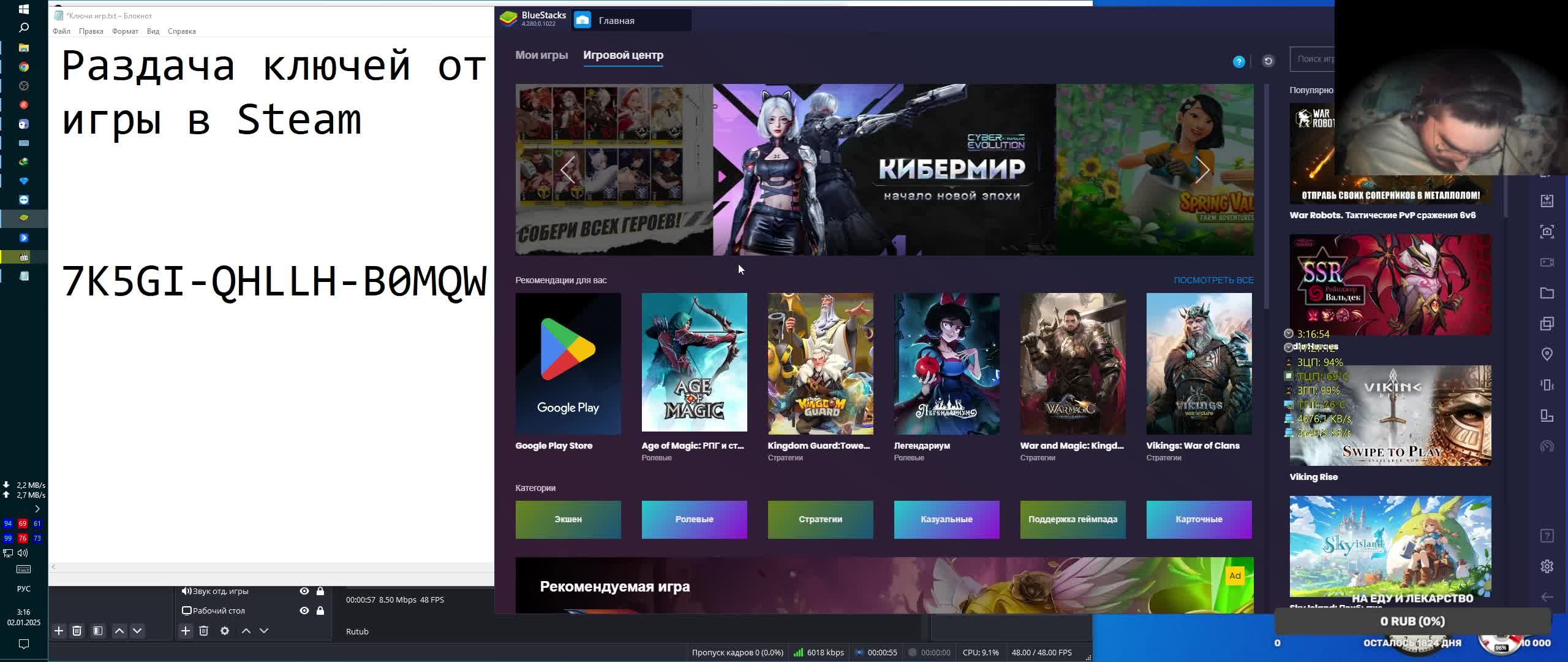Screen dimensions: 1568x662
Task: Open the Стратегии category button
Action: [x=820, y=519]
